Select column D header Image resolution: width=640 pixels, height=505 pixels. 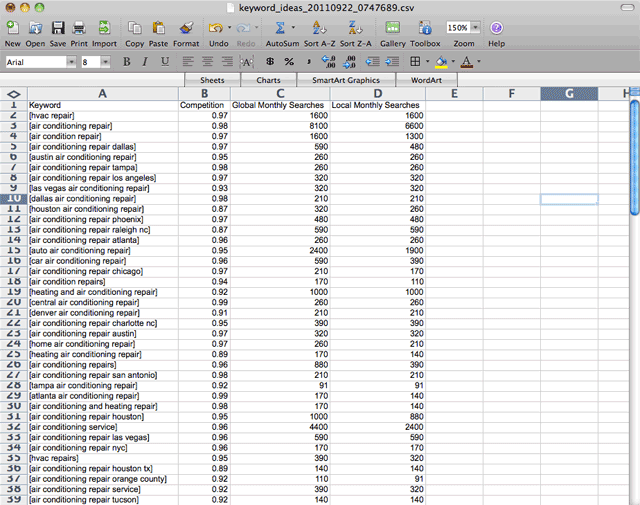click(x=378, y=93)
